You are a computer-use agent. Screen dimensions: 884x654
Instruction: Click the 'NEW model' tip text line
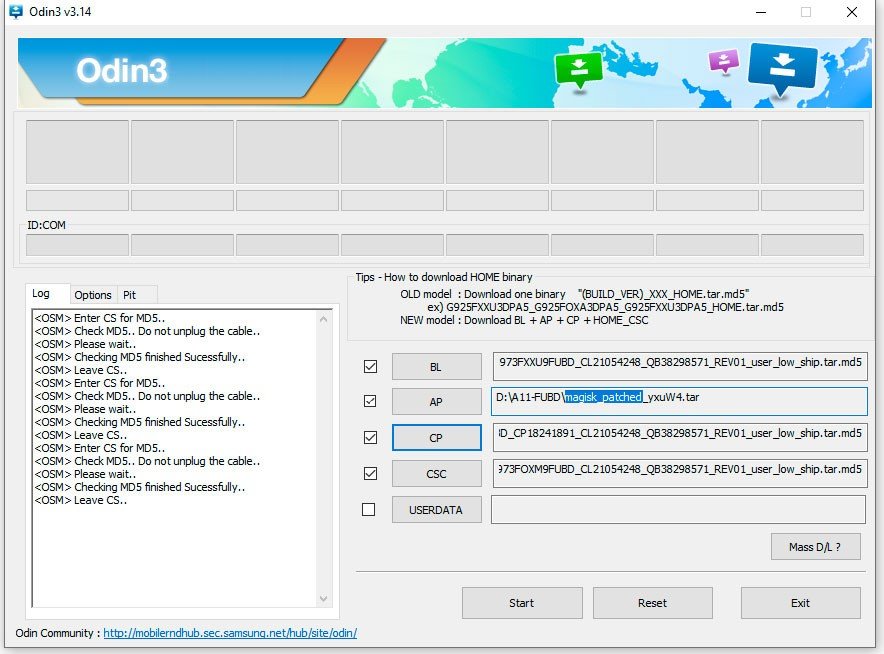point(524,320)
